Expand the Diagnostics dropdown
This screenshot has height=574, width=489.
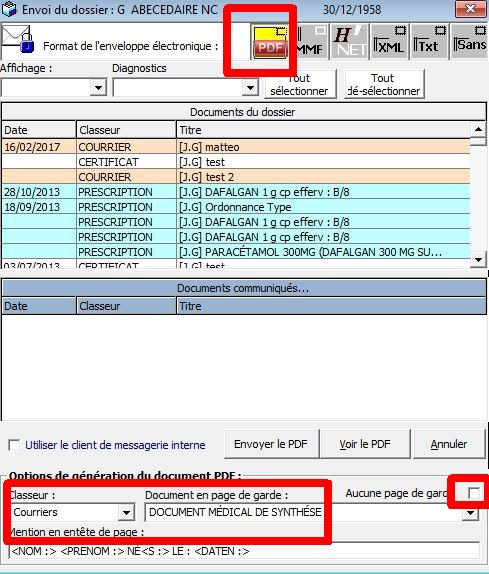click(250, 87)
